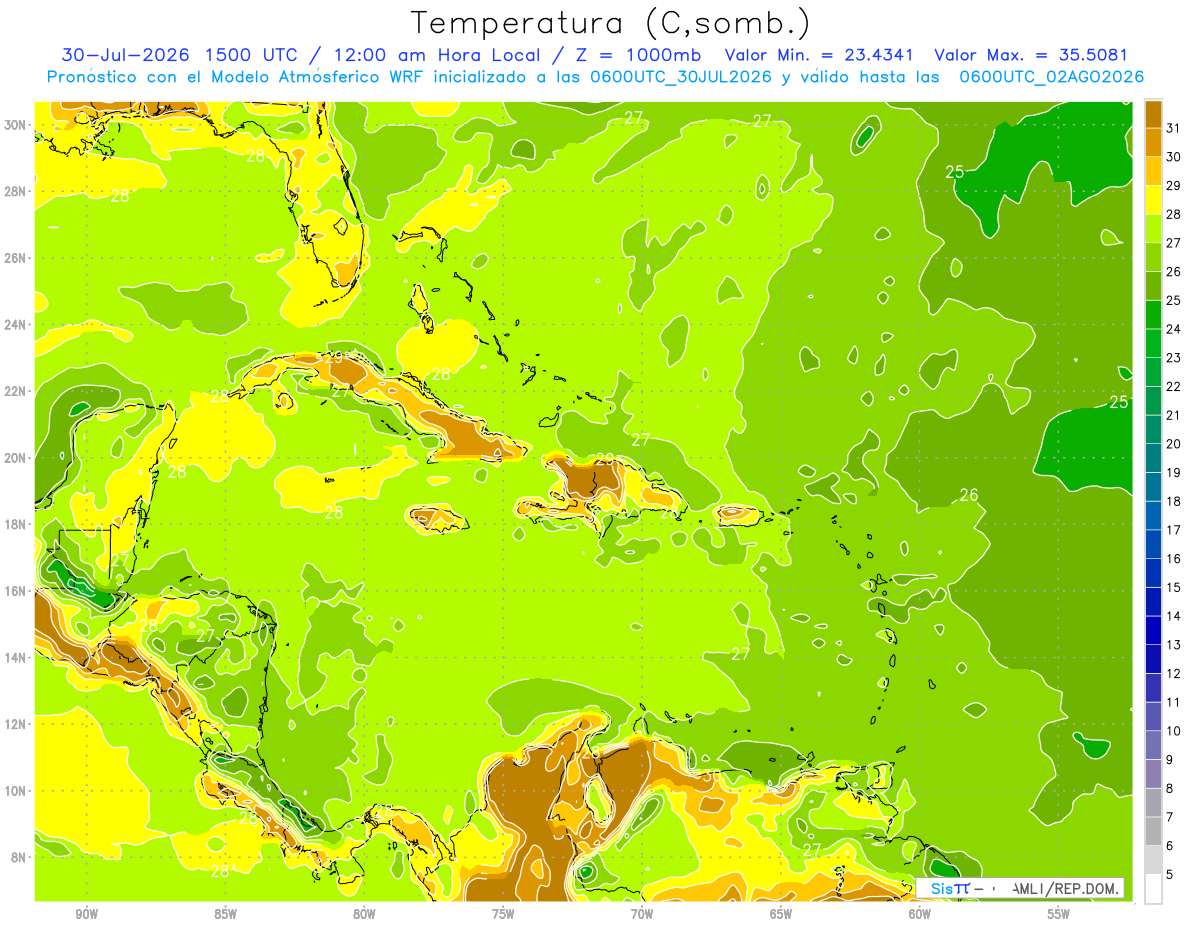Image resolution: width=1200 pixels, height=927 pixels.
Task: Click the '24N' latitude axis label
Action: pyautogui.click(x=17, y=324)
